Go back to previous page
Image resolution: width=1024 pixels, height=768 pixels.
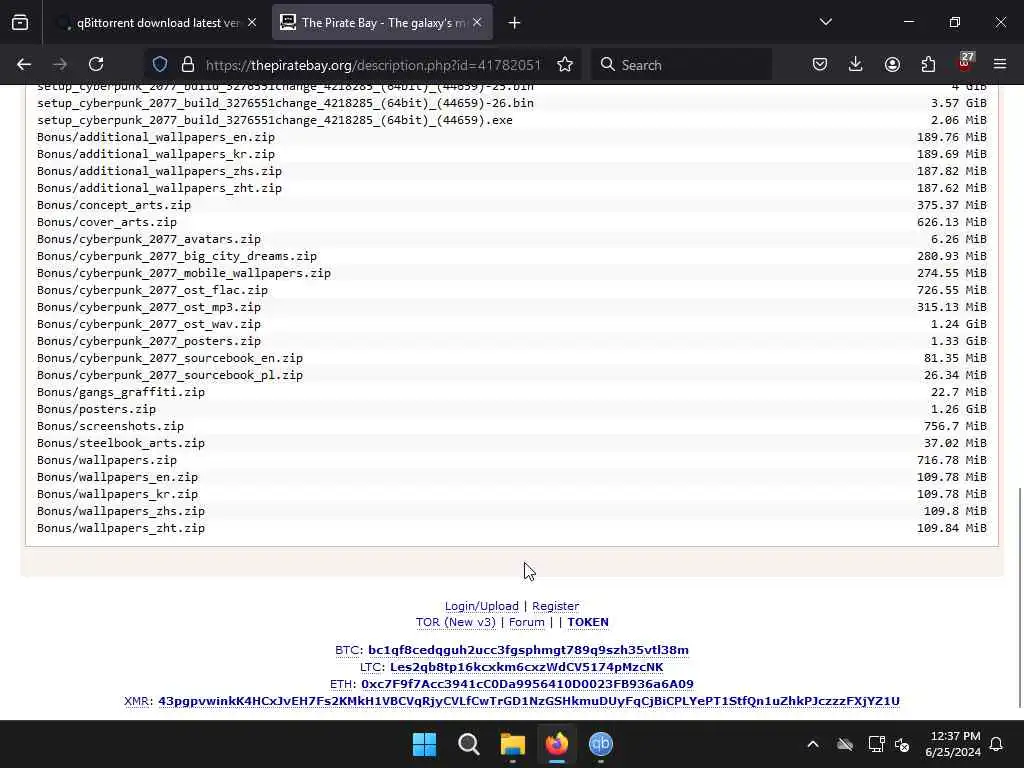[x=24, y=64]
